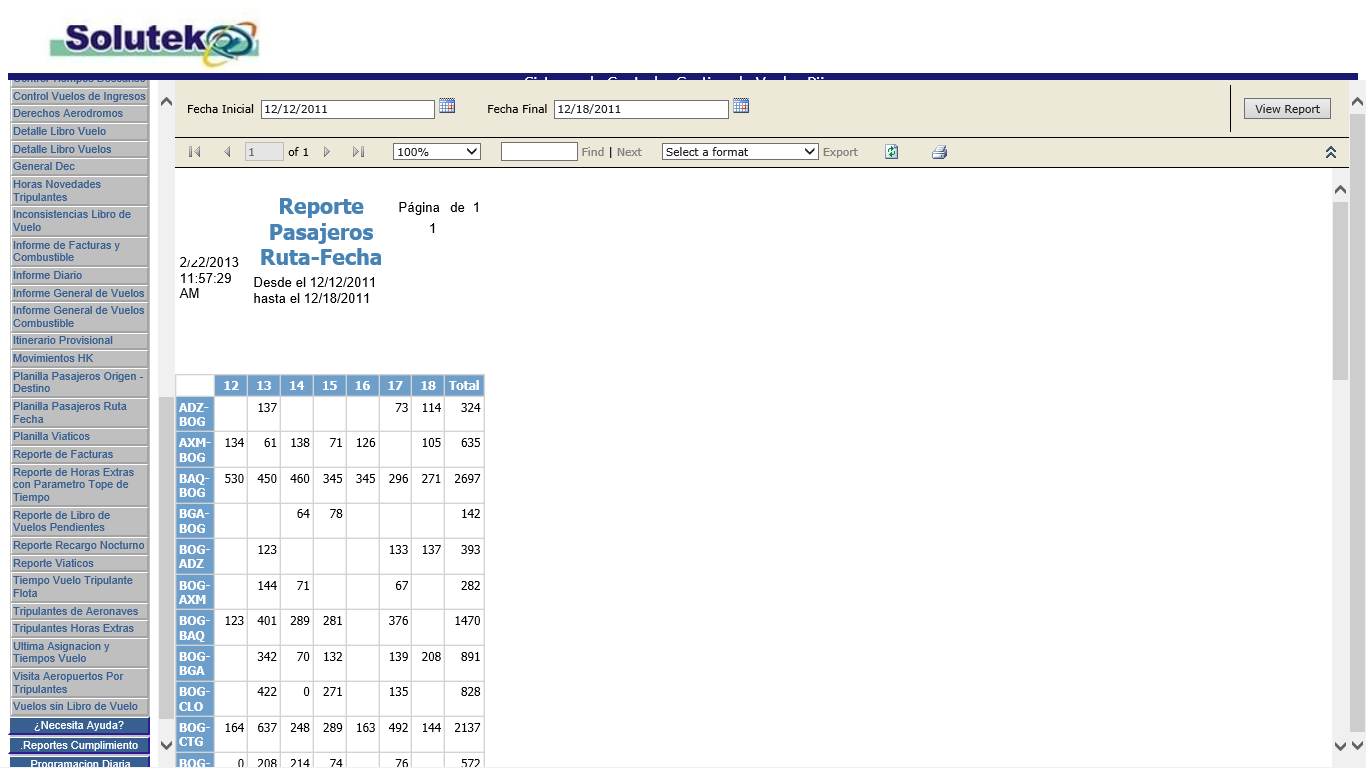This screenshot has width=1366, height=768.
Task: Open the Reportes Cumplimiento section
Action: click(79, 745)
